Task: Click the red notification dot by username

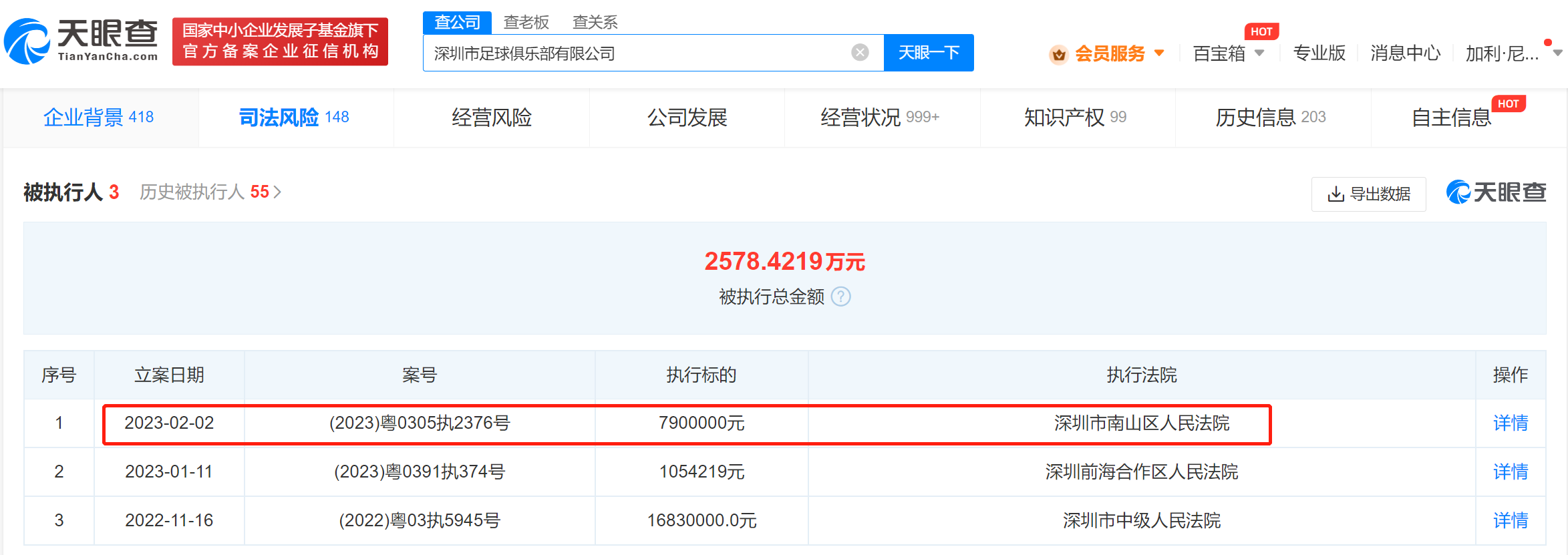Action: point(1547,43)
